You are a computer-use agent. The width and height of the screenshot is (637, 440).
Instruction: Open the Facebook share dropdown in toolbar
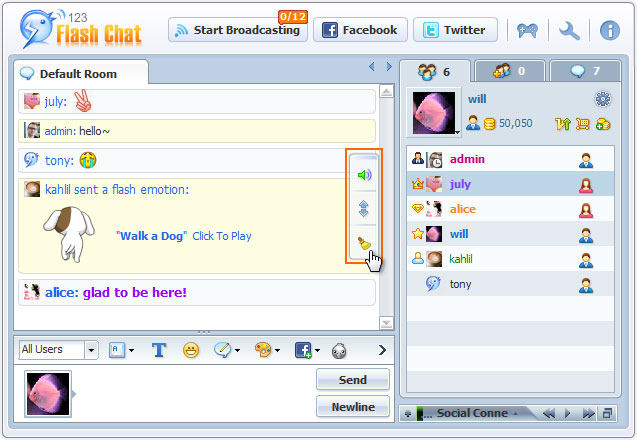(x=307, y=350)
